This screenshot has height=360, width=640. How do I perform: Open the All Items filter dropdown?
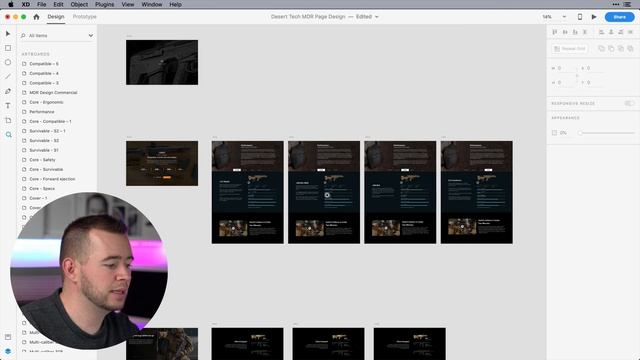tap(91, 36)
